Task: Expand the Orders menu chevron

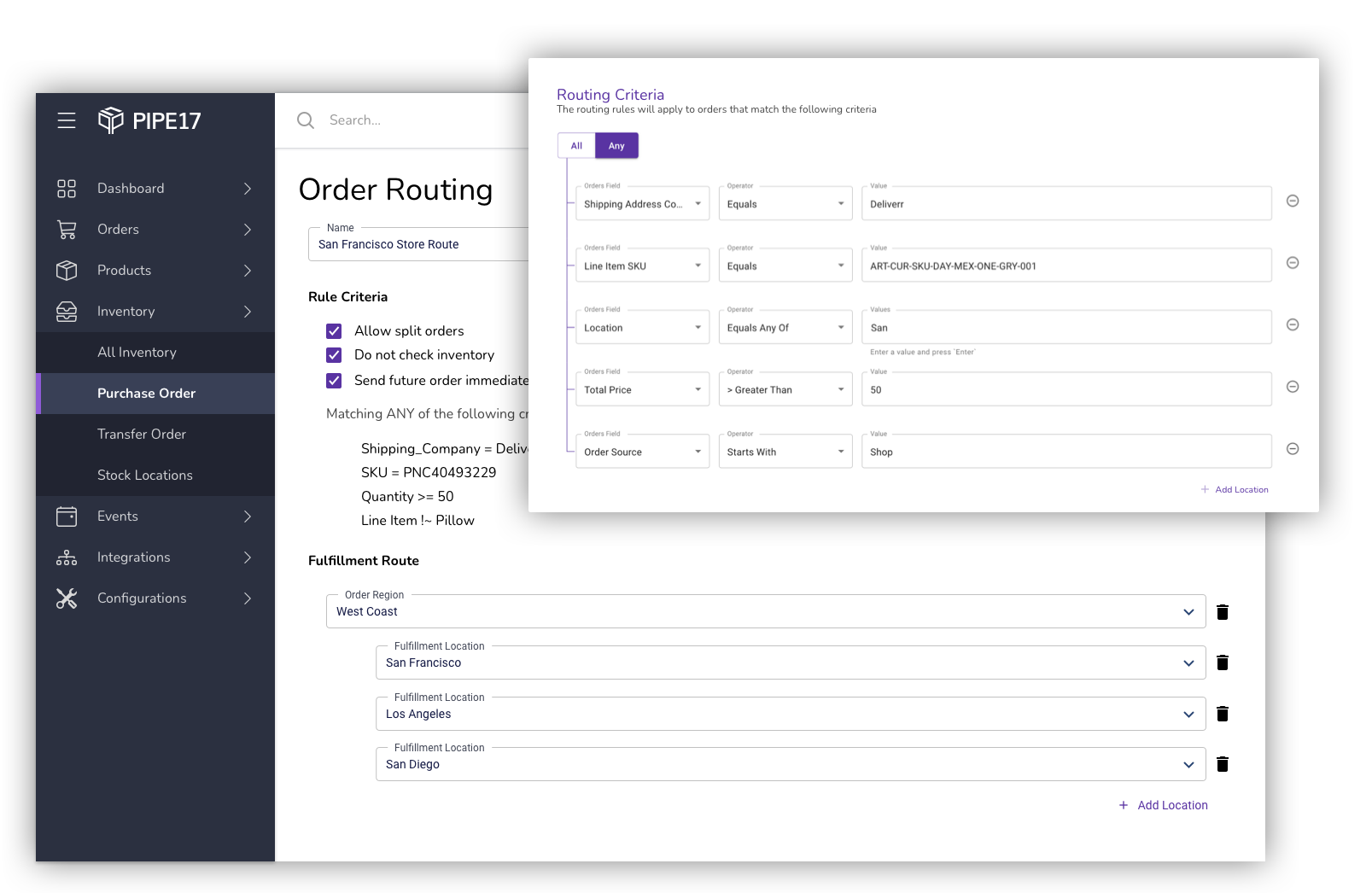Action: [248, 230]
